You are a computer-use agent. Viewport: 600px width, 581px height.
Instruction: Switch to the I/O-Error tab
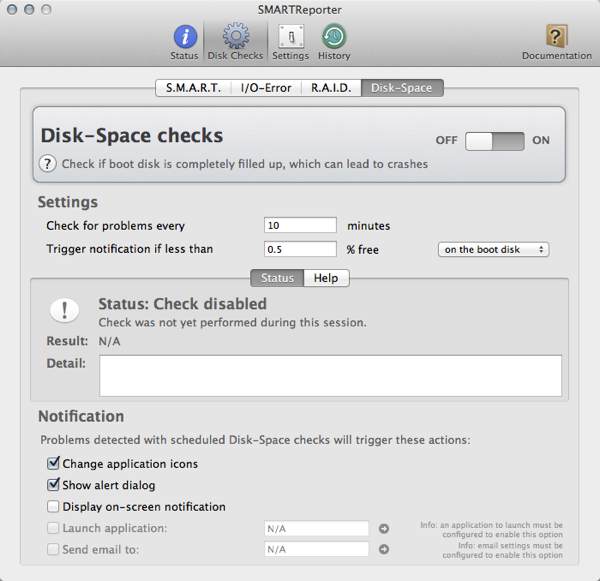tap(266, 88)
